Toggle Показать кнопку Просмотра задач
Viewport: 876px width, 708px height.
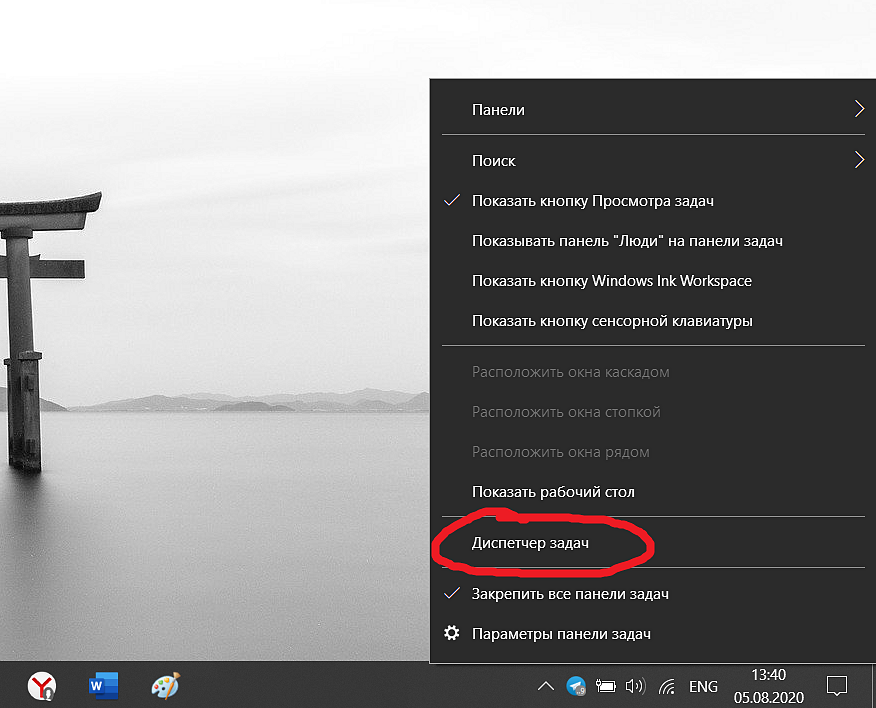[653, 201]
